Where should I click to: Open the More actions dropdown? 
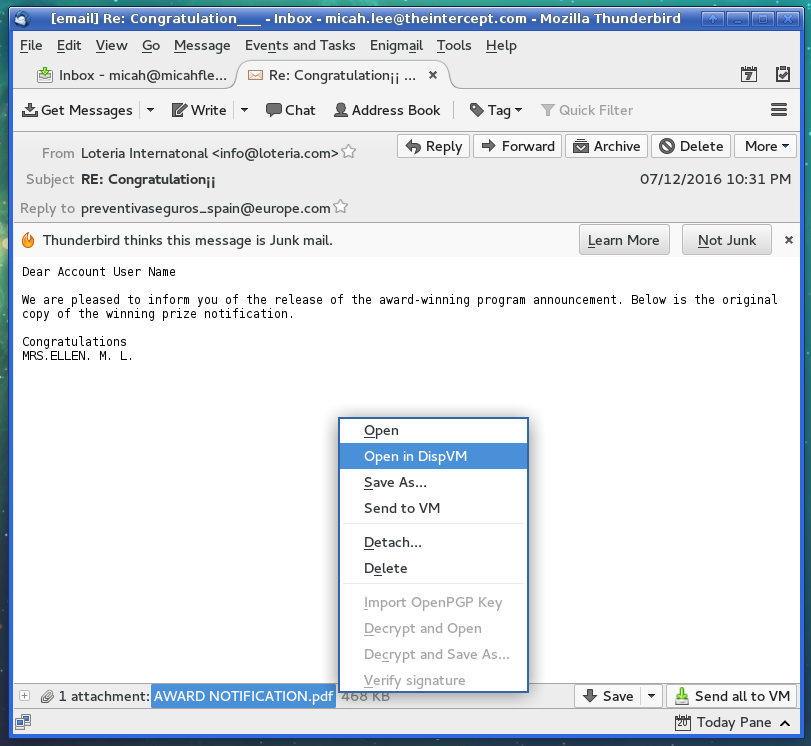(x=767, y=146)
